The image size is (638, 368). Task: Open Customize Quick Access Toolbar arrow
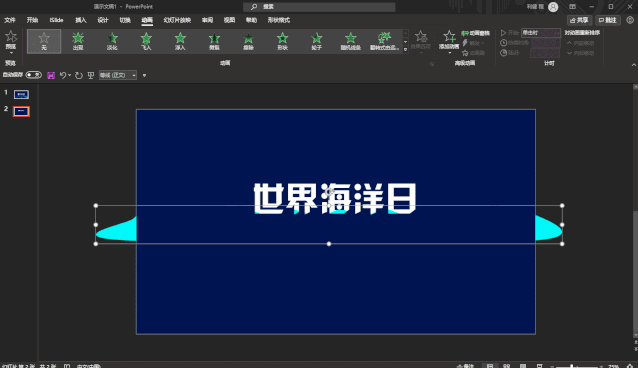(x=144, y=75)
